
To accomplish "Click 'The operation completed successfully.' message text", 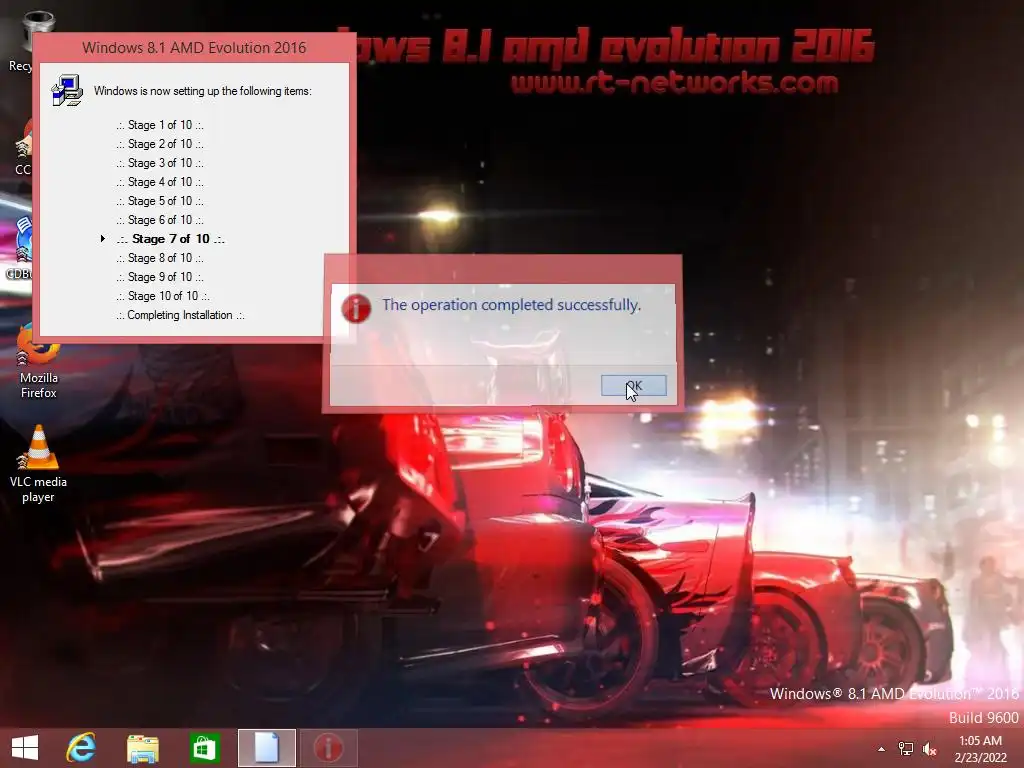I will [x=511, y=305].
